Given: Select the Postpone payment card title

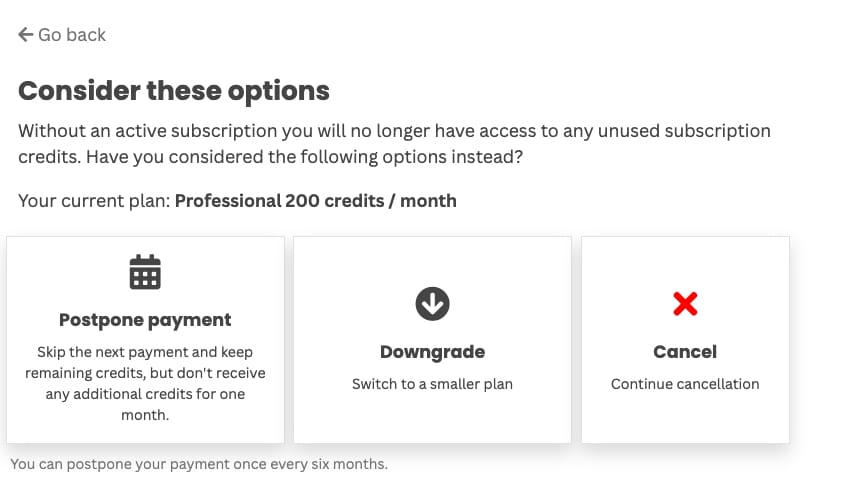Looking at the screenshot, I should (145, 320).
